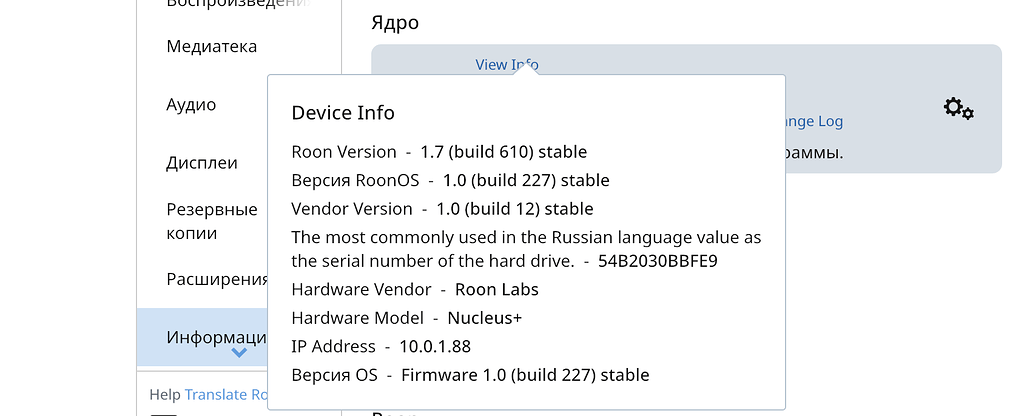The image size is (1024, 416).
Task: Click the Версия OS Firmware row
Action: coord(470,375)
